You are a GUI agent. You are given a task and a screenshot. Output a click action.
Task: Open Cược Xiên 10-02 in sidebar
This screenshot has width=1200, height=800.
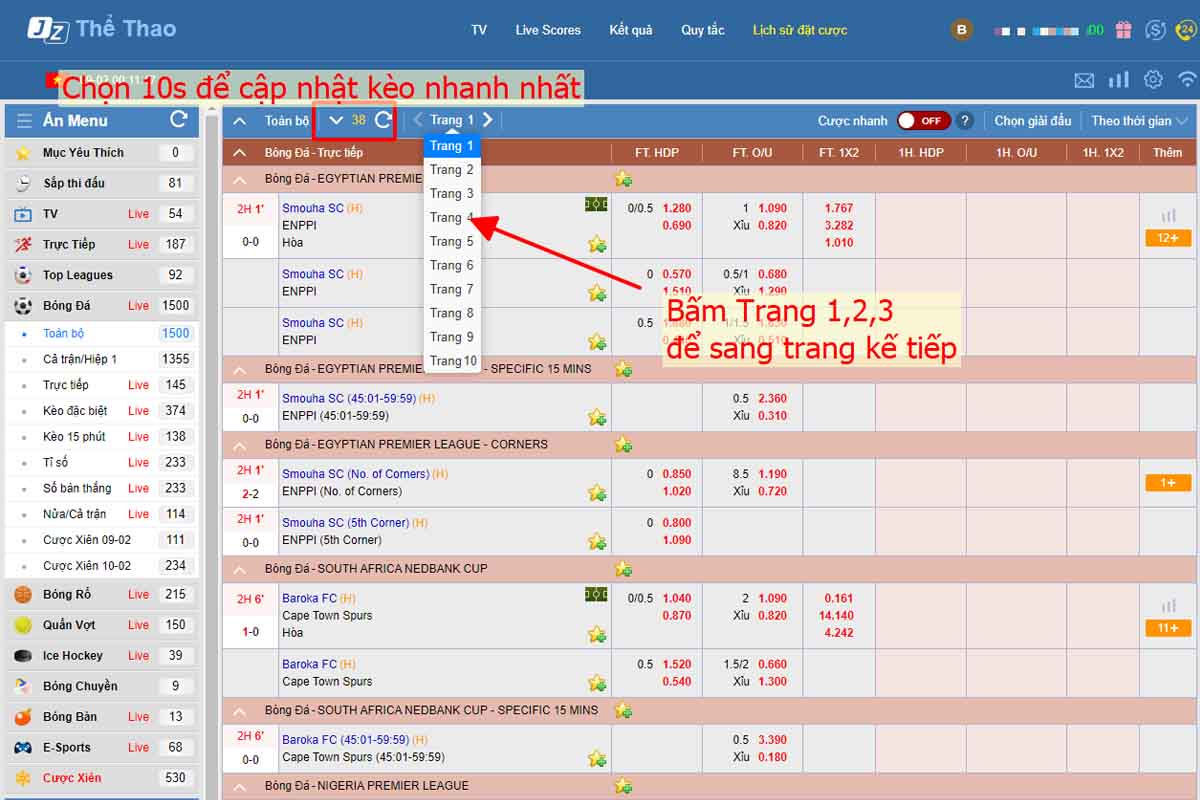point(102,566)
